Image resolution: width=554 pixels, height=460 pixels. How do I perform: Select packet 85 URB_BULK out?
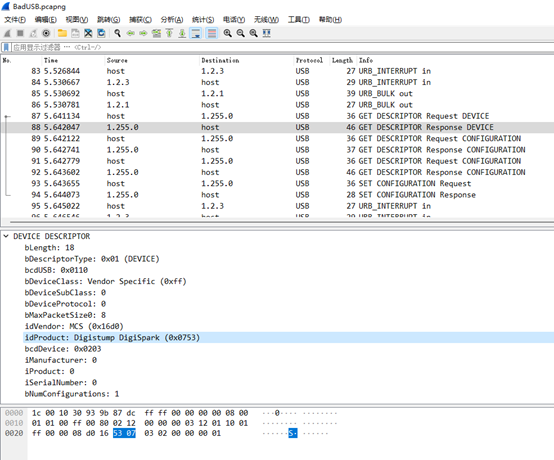pos(278,94)
